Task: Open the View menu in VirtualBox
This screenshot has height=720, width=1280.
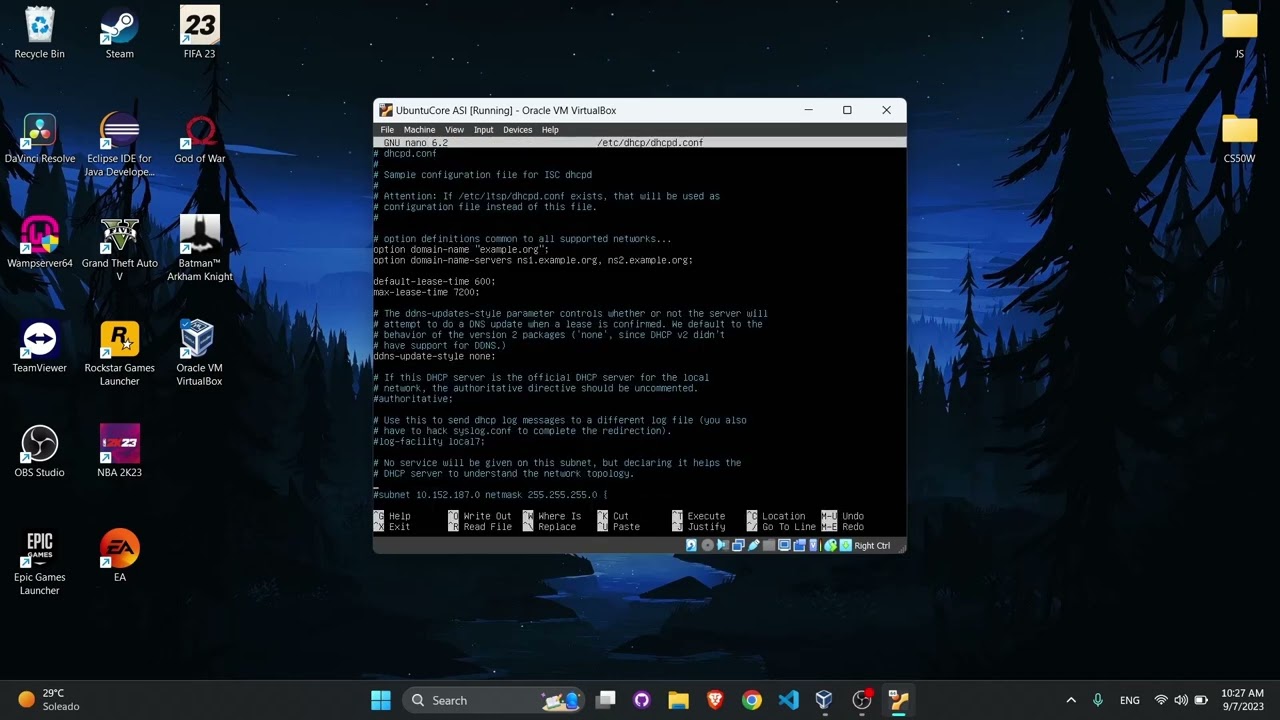Action: tap(454, 130)
